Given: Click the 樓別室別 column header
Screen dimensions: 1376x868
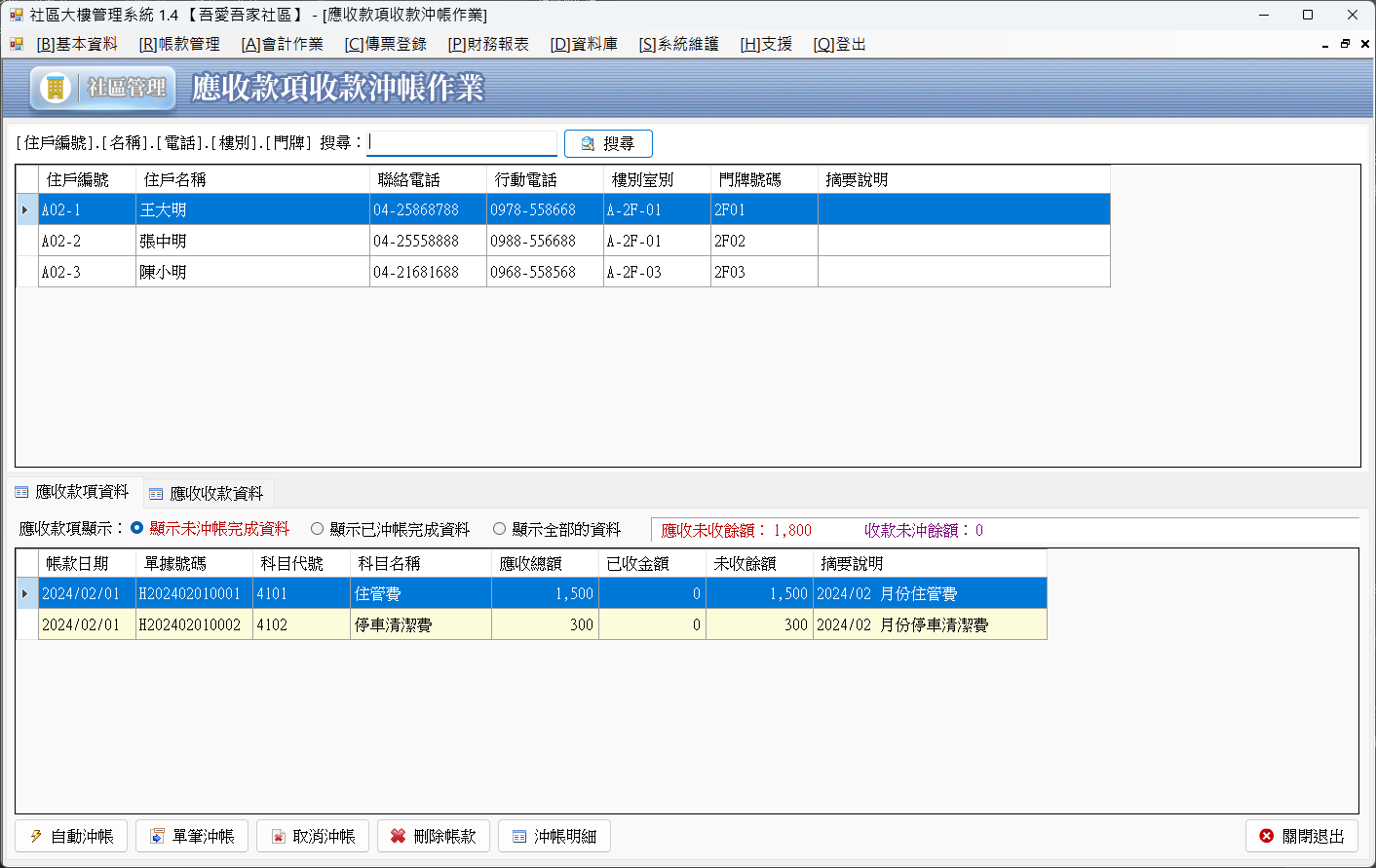Looking at the screenshot, I should coord(658,179).
